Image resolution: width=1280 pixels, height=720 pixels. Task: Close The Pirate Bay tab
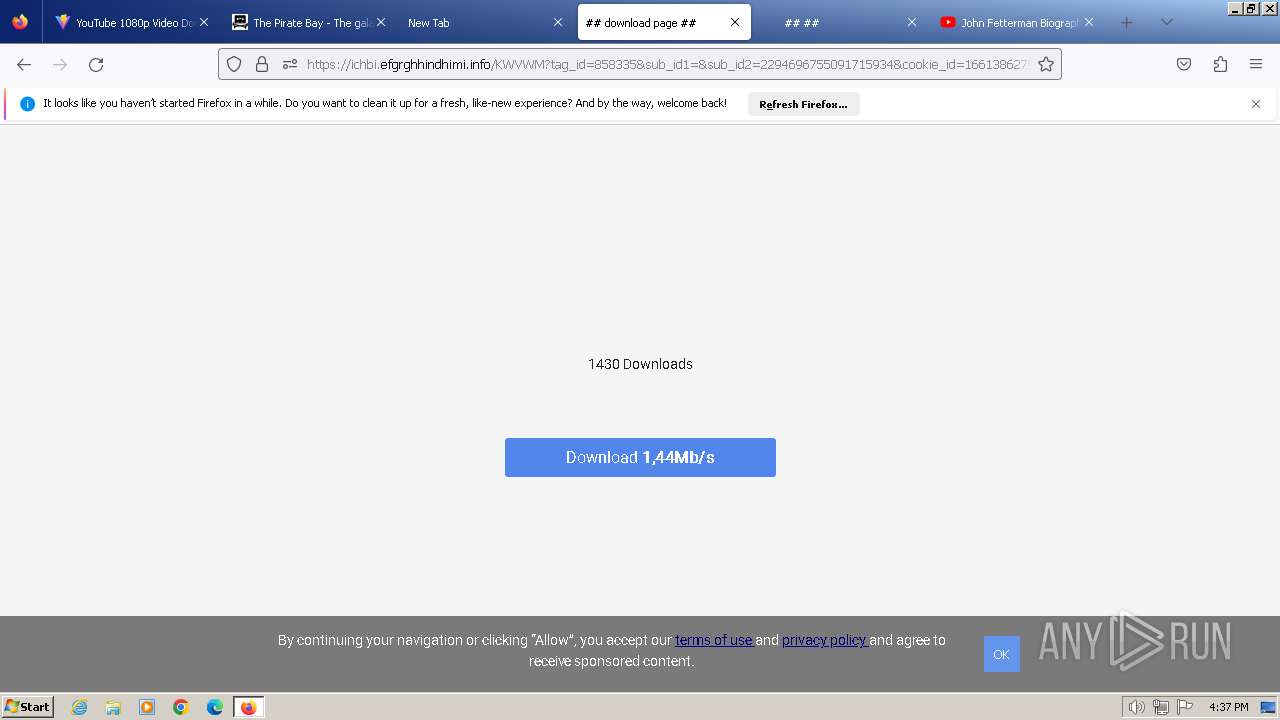(x=381, y=22)
